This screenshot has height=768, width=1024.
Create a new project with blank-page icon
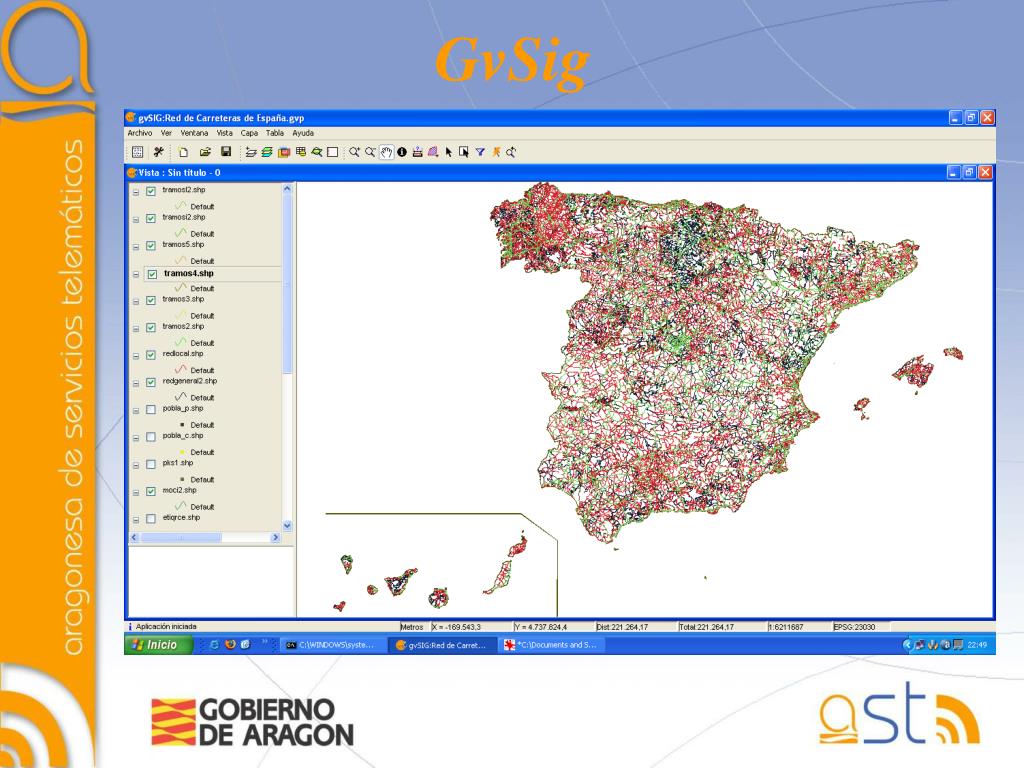[x=184, y=152]
